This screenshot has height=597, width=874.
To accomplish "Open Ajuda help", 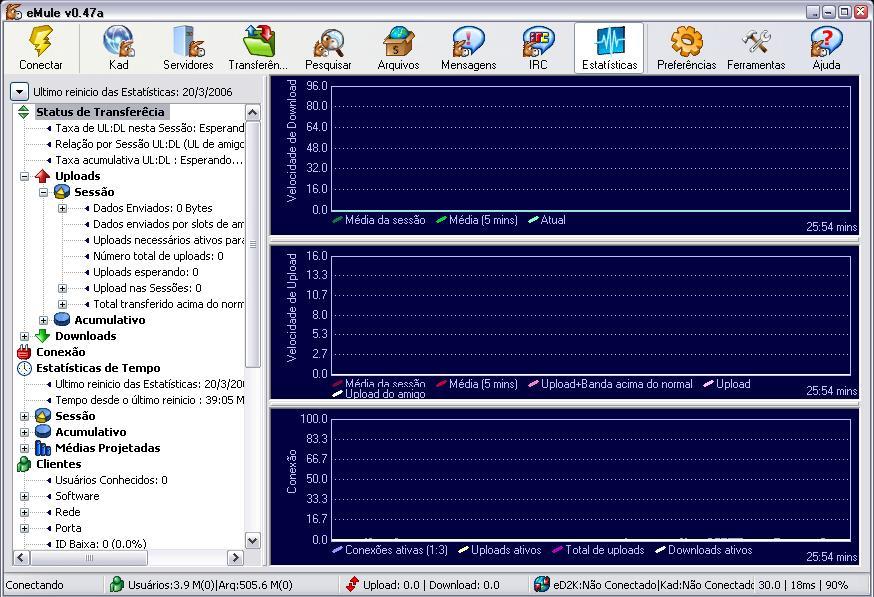I will pyautogui.click(x=826, y=48).
